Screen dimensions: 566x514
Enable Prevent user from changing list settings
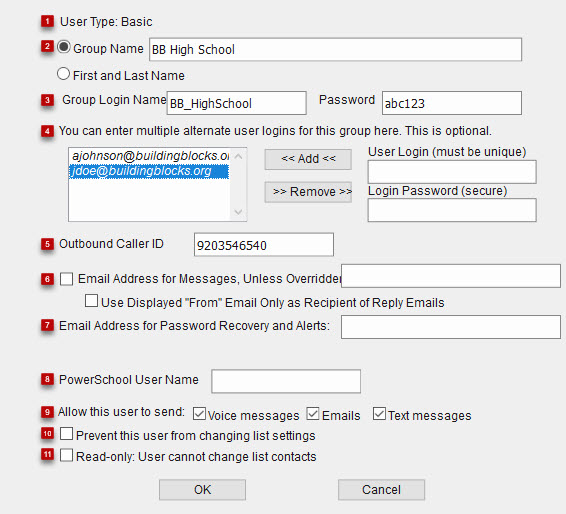pos(66,434)
